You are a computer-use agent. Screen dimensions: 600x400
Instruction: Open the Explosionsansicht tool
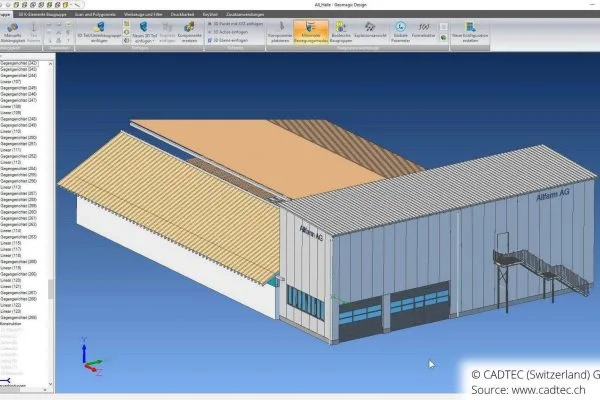(370, 31)
